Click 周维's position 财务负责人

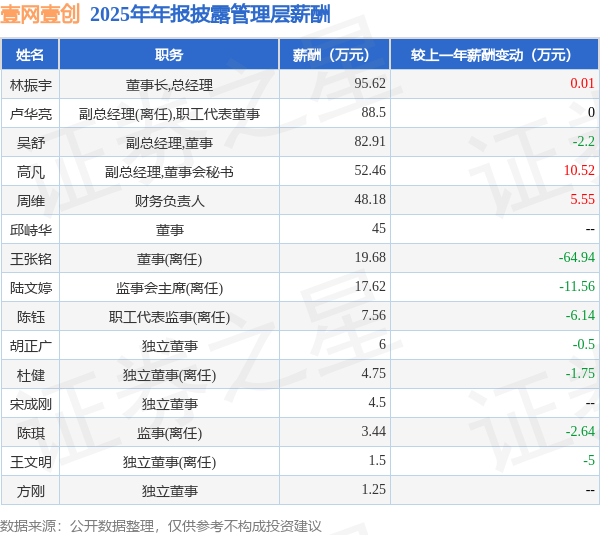tap(169, 201)
